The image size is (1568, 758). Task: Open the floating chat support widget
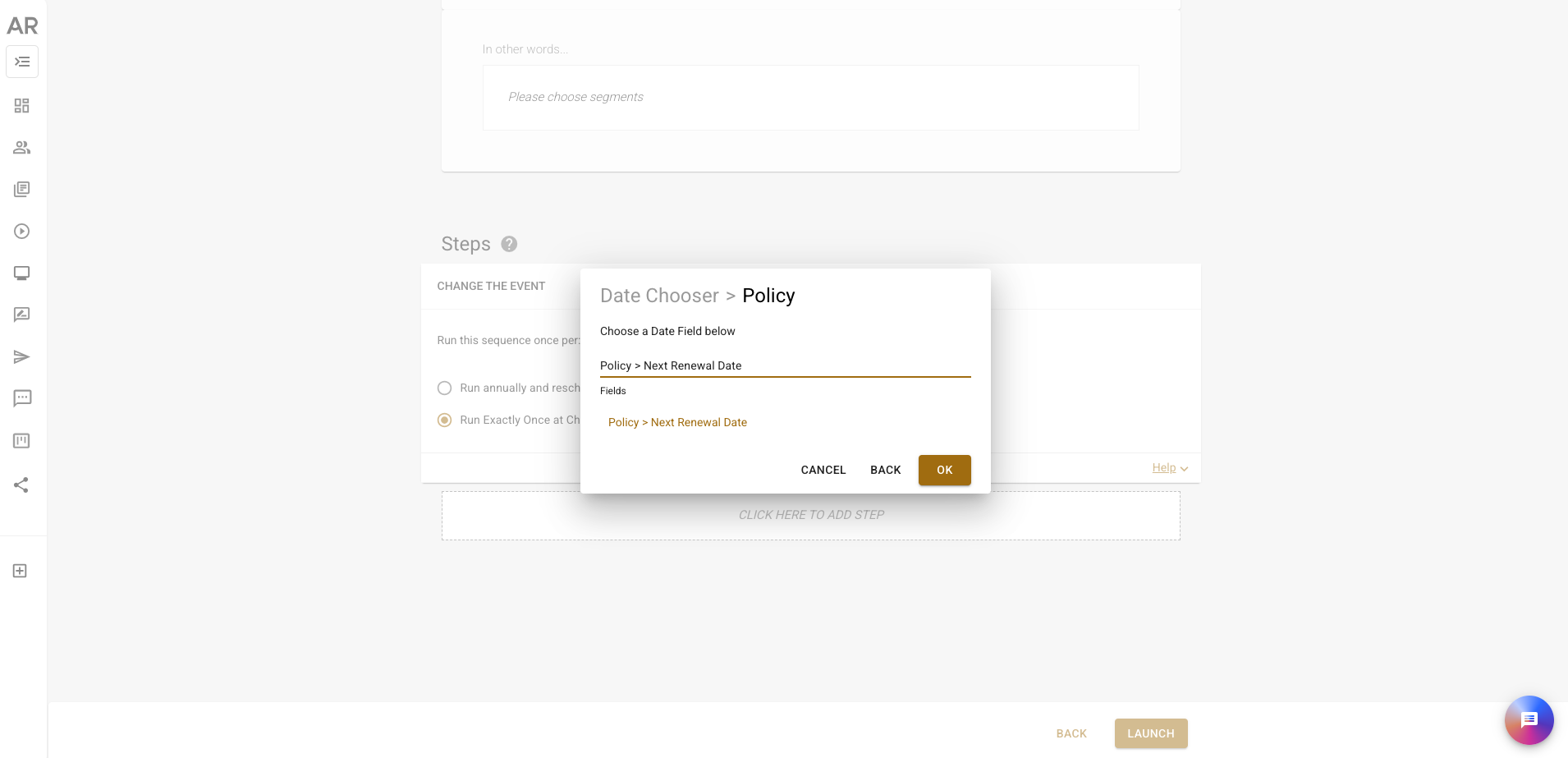pos(1529,720)
